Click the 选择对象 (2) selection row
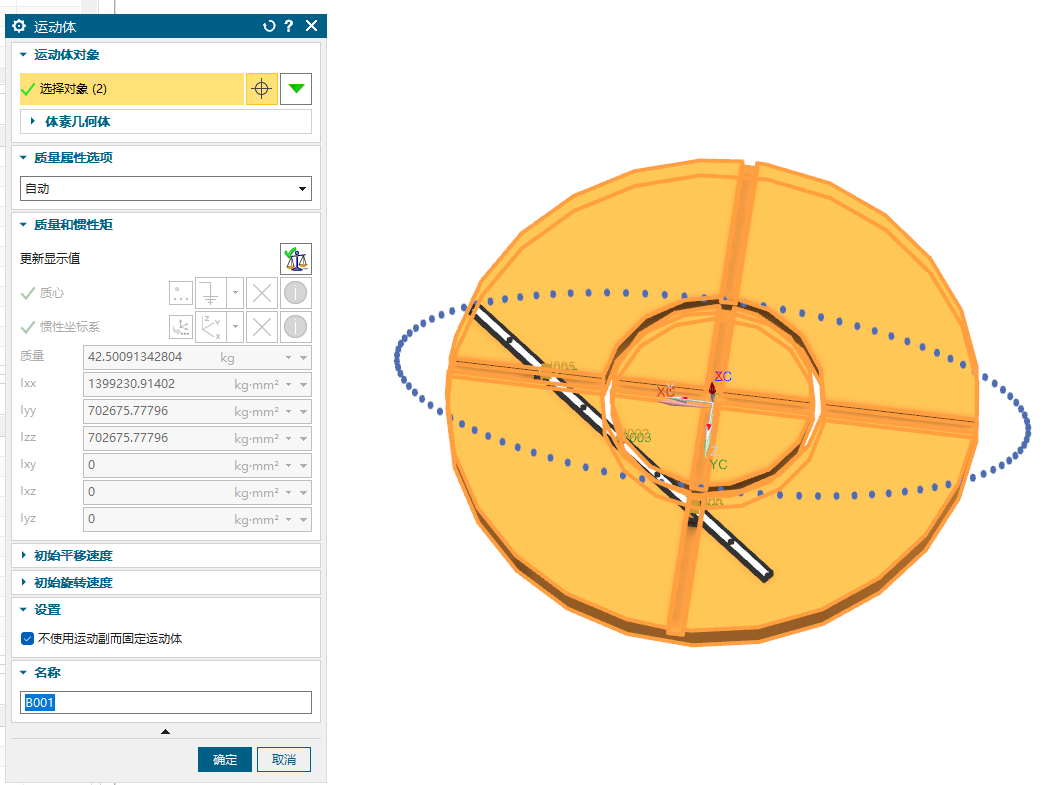Image resolution: width=1060 pixels, height=785 pixels. click(x=131, y=89)
